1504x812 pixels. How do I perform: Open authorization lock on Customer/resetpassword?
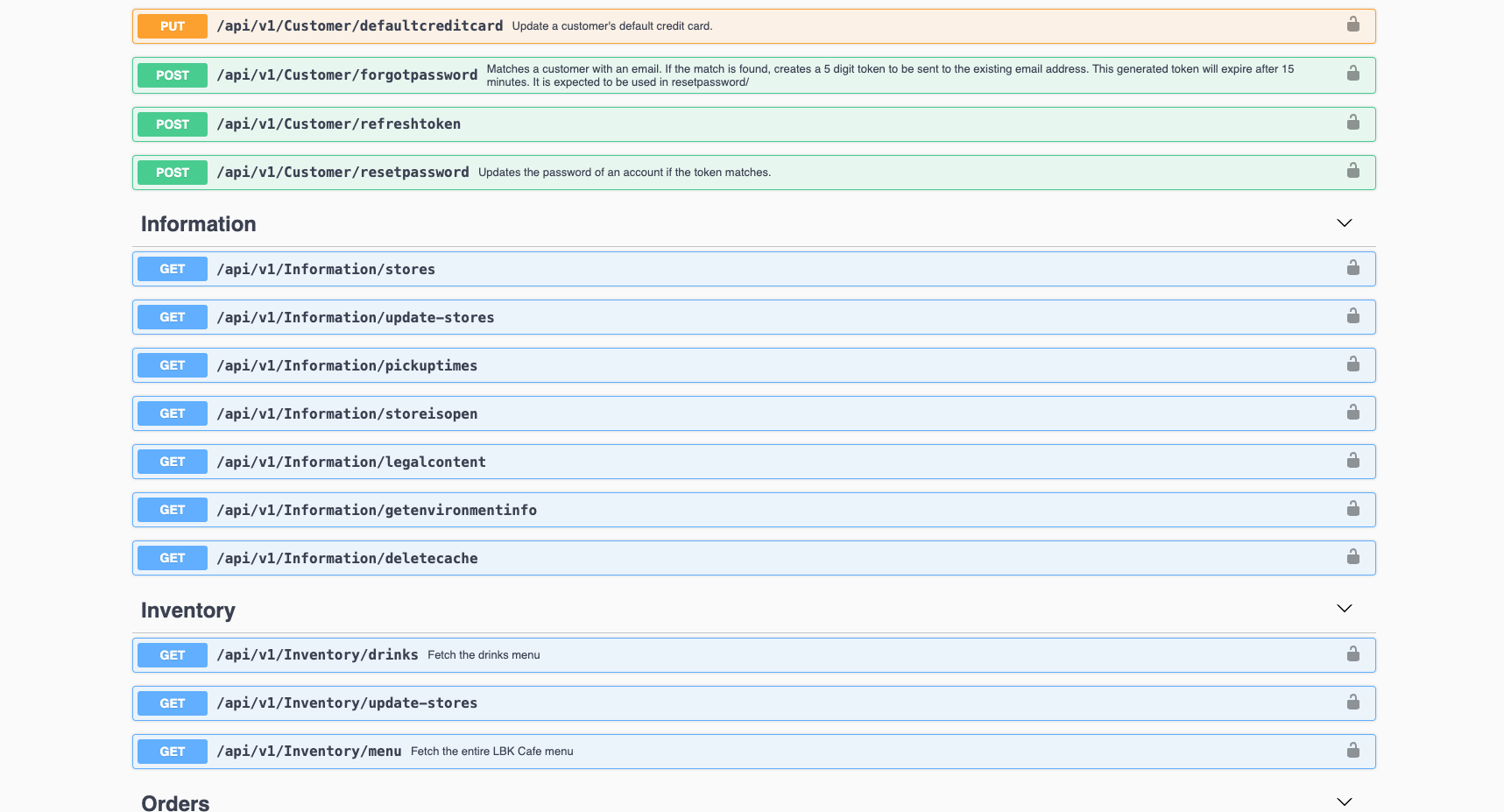1352,171
